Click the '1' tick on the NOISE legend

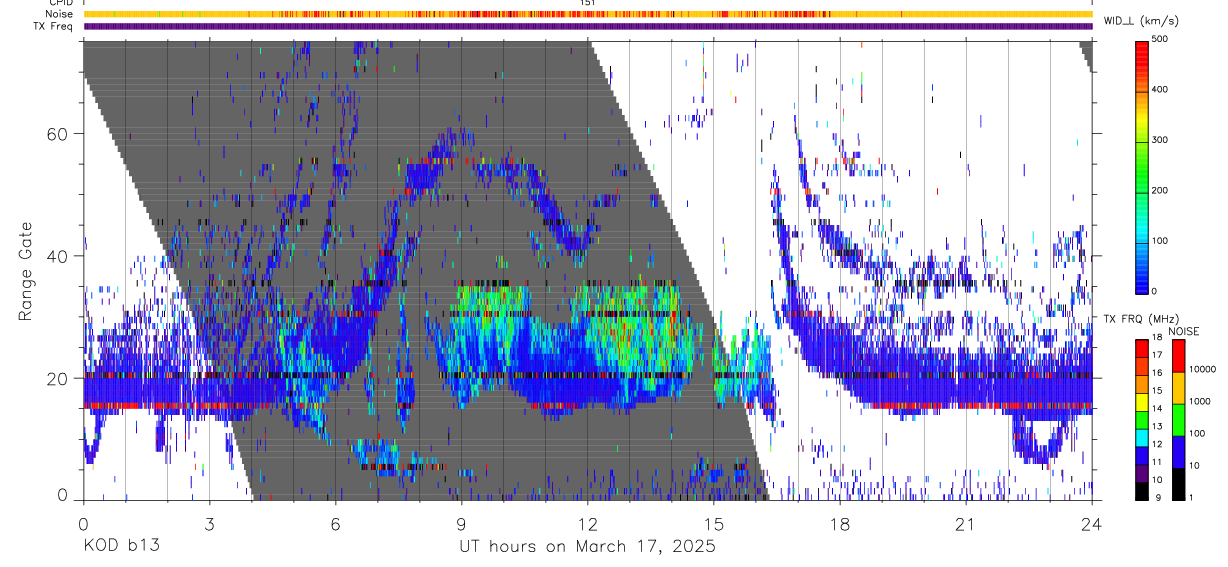(1190, 497)
